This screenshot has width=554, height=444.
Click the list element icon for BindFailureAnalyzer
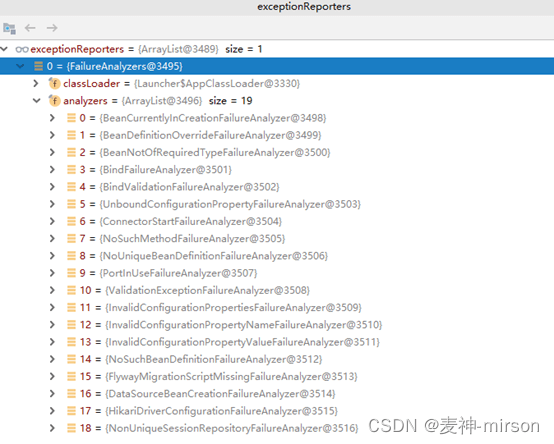[71, 170]
